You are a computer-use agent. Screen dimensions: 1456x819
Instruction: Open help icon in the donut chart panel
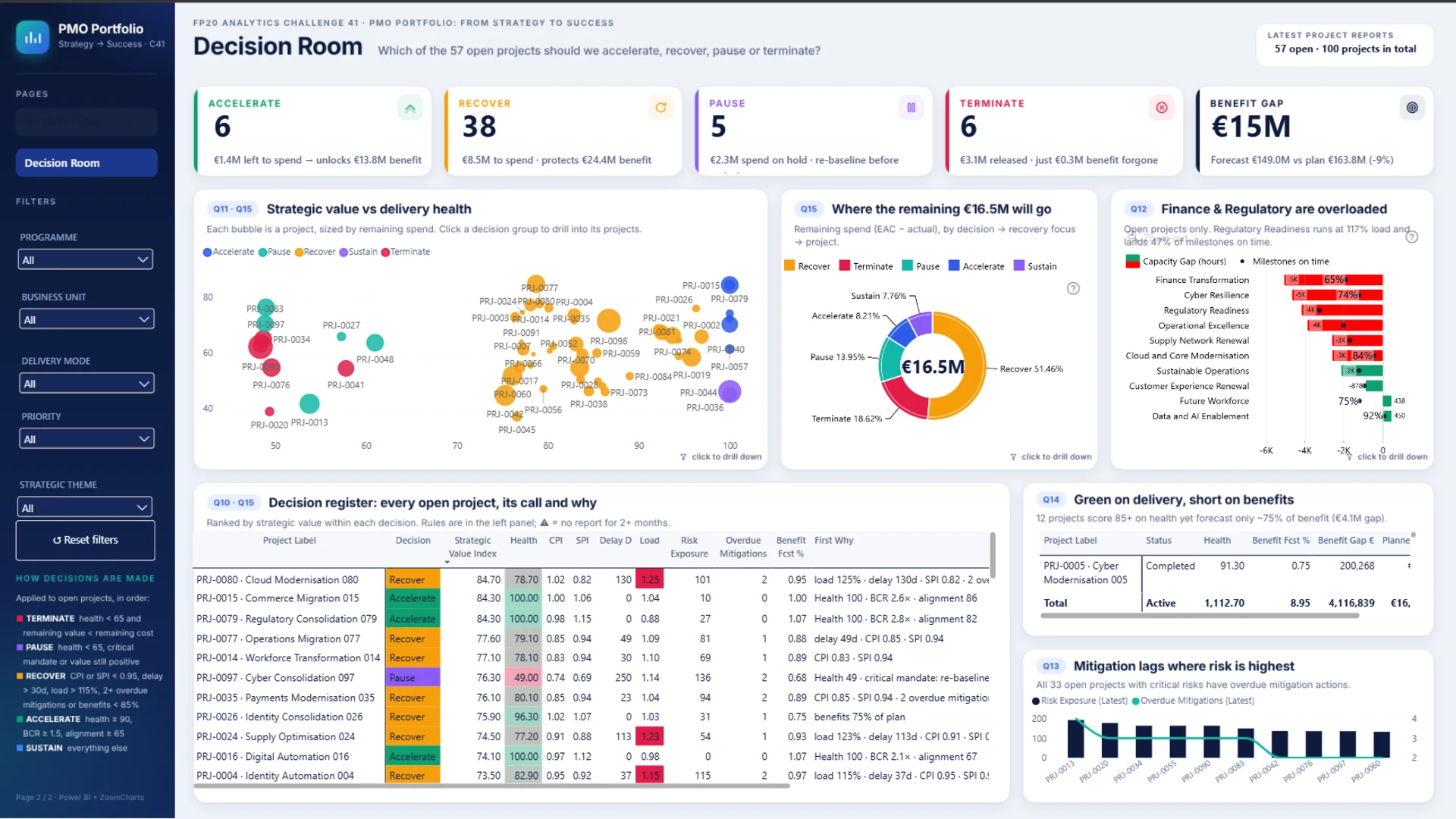(x=1073, y=288)
